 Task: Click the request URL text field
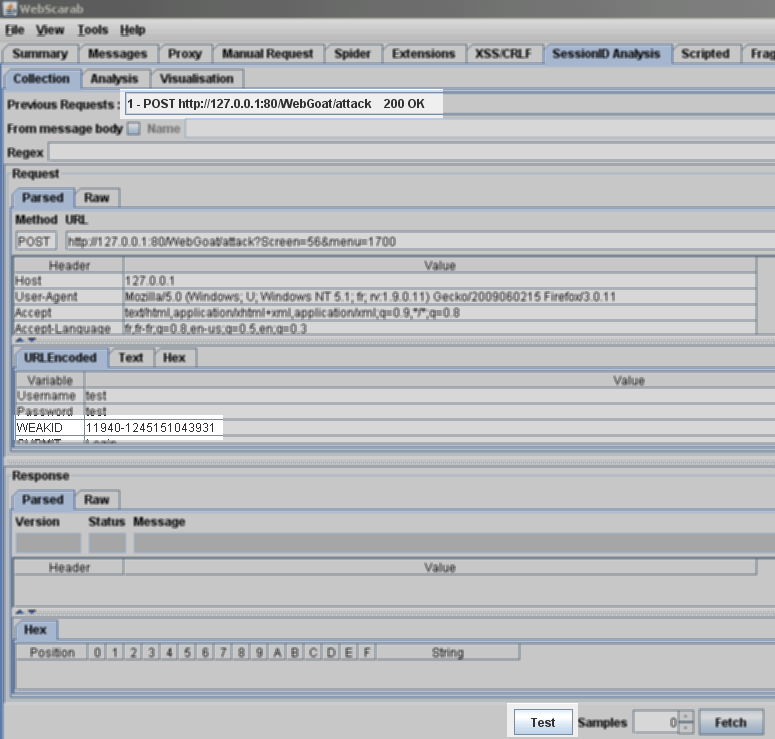tap(415, 241)
